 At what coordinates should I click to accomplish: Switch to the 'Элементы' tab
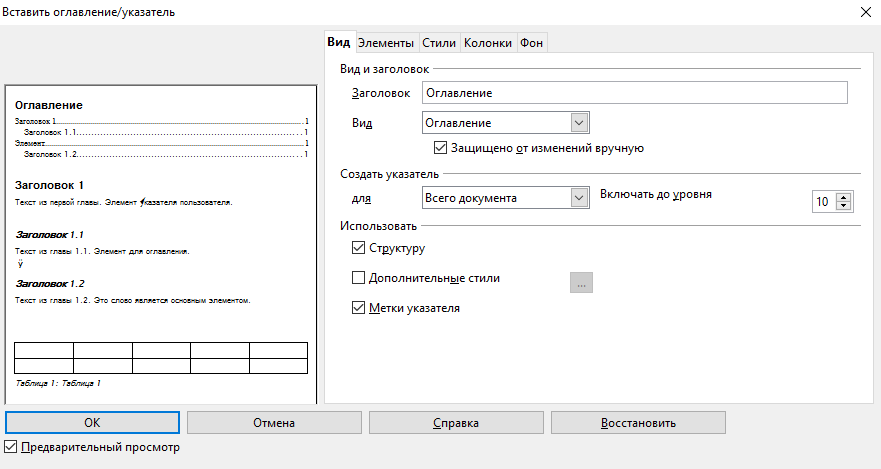click(386, 42)
